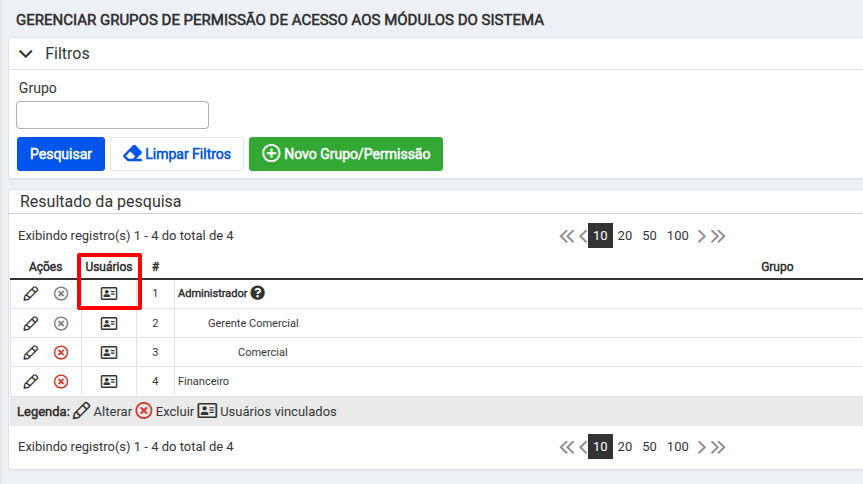Viewport: 863px width, 484px height.
Task: Open linked users for Administrador group
Action: (x=109, y=293)
